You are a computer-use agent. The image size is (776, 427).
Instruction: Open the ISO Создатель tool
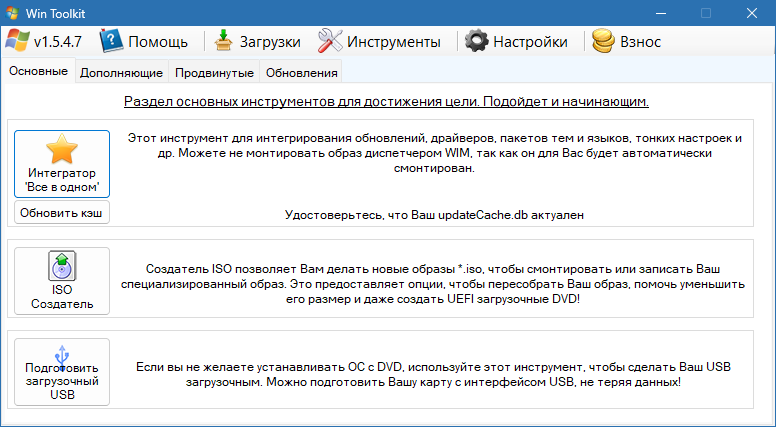(x=62, y=281)
